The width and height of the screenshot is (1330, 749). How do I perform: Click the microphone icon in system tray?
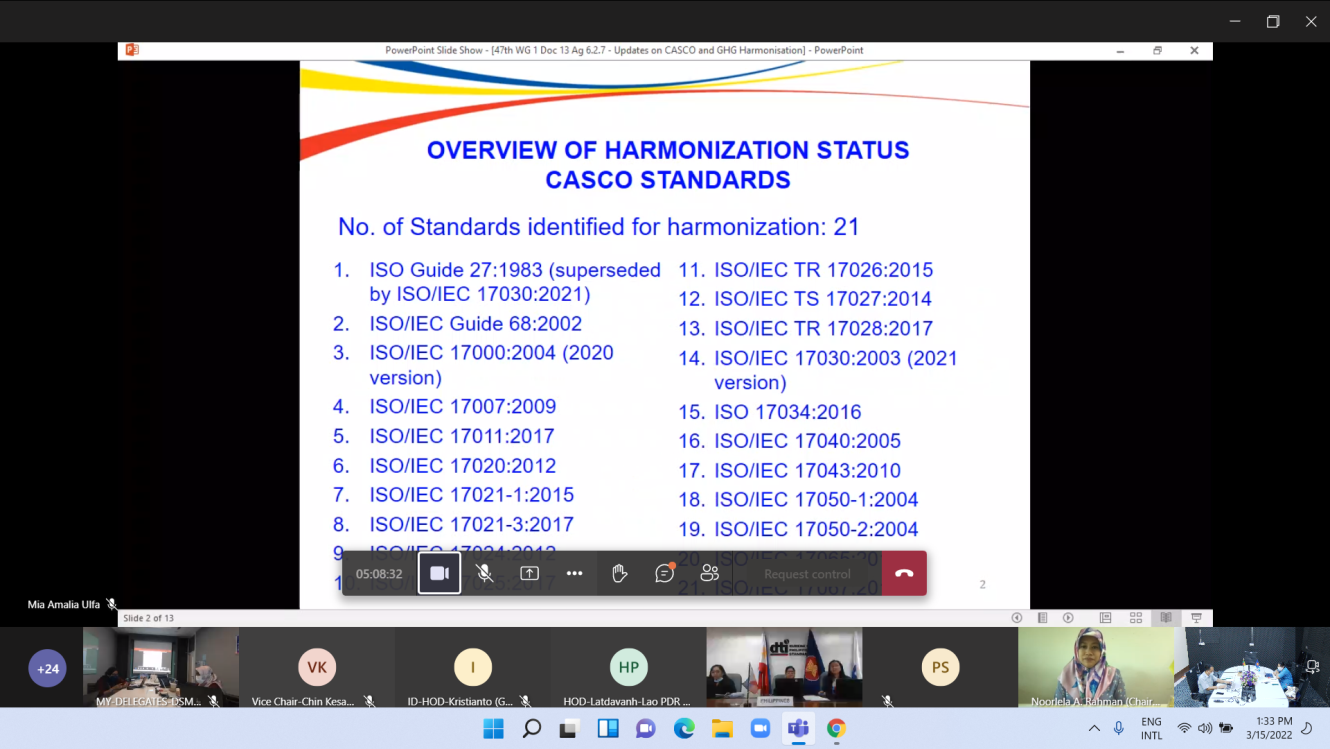click(1119, 729)
